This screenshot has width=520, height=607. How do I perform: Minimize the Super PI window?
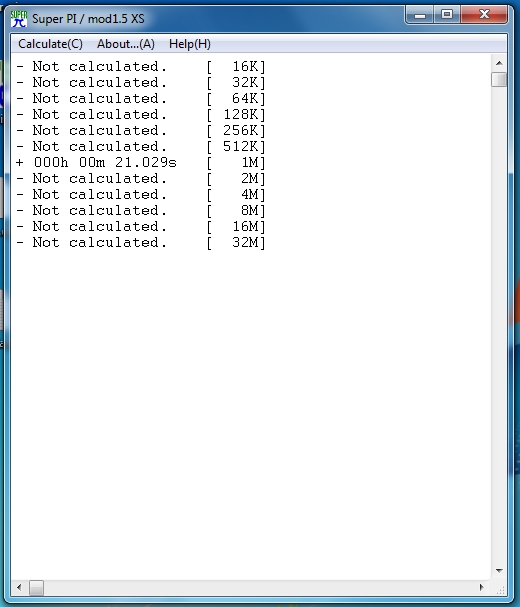point(420,15)
